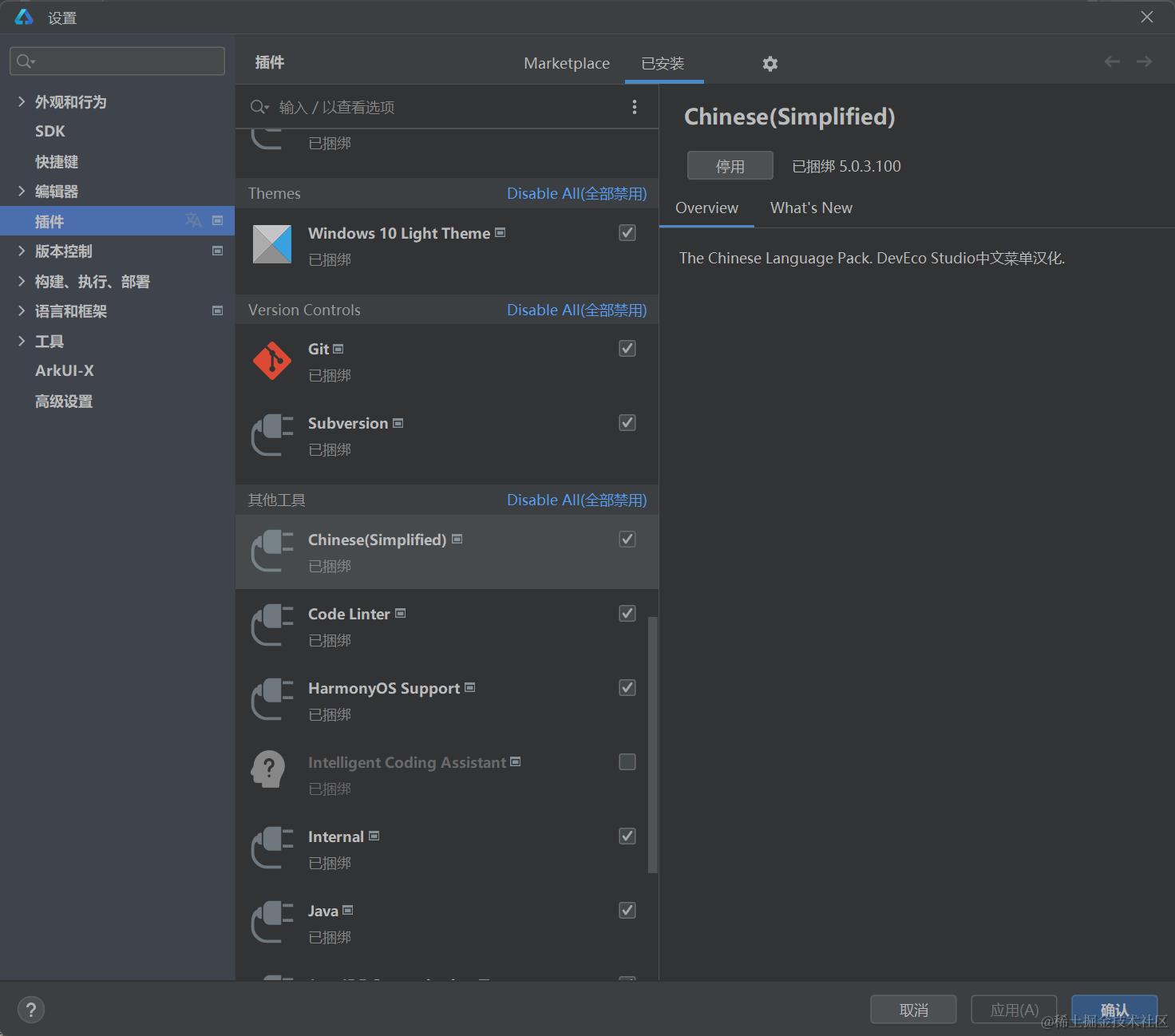
Task: Click the Java plugin icon
Action: (272, 923)
